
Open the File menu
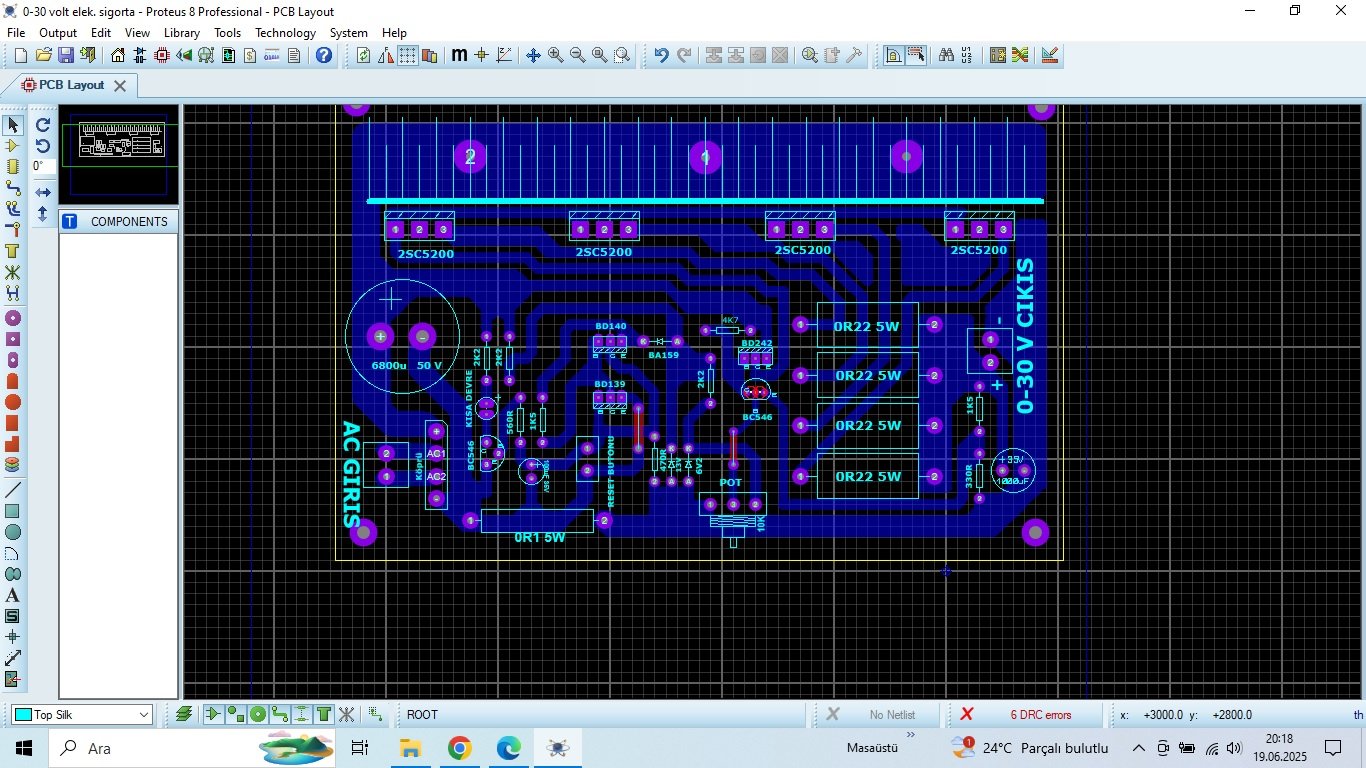tap(16, 33)
